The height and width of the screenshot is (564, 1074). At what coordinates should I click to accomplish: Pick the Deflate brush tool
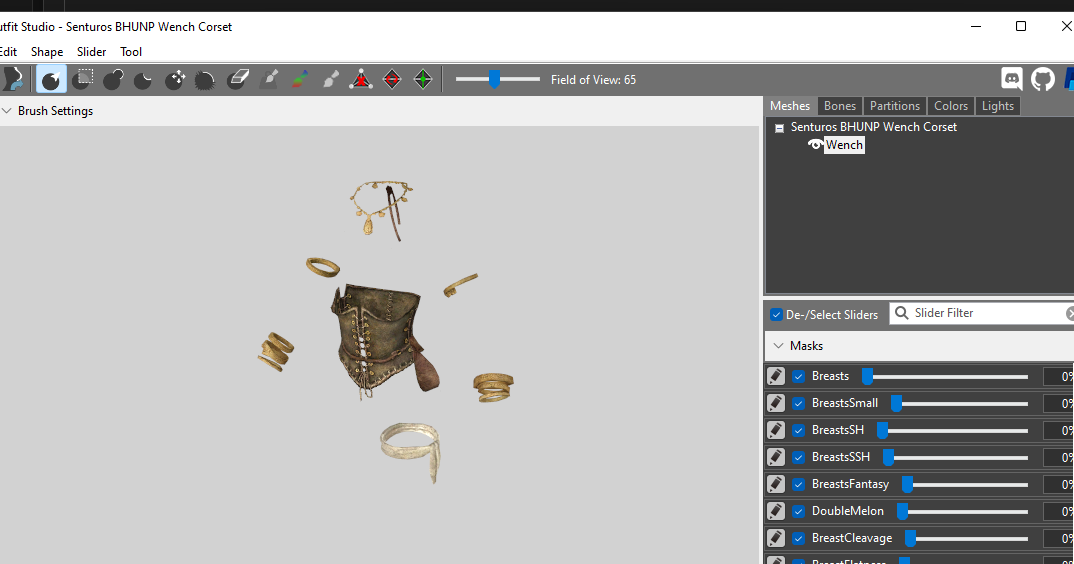(143, 80)
